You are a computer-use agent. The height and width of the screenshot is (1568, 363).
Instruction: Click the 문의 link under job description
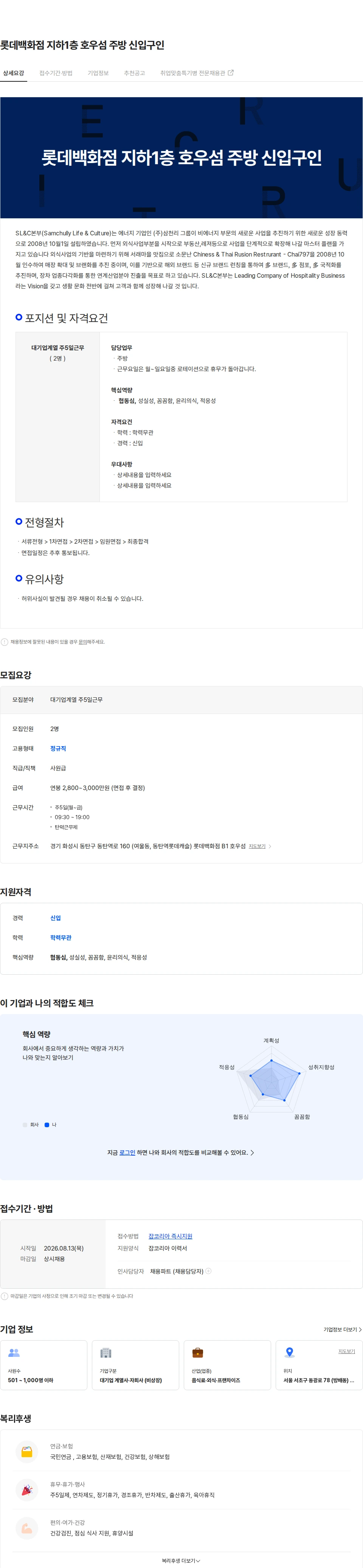tap(82, 642)
